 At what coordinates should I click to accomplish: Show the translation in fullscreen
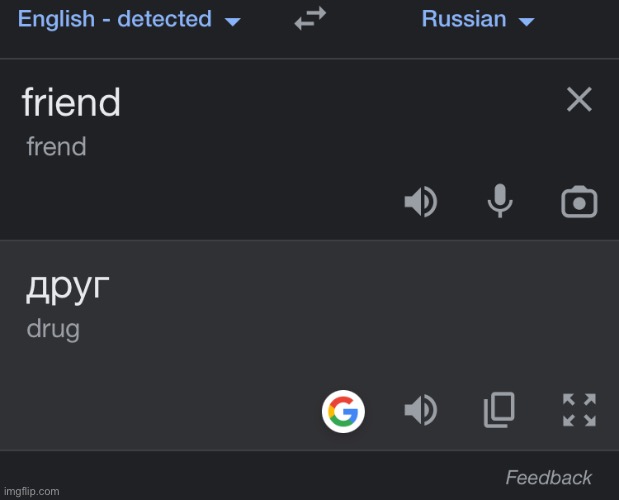[579, 409]
